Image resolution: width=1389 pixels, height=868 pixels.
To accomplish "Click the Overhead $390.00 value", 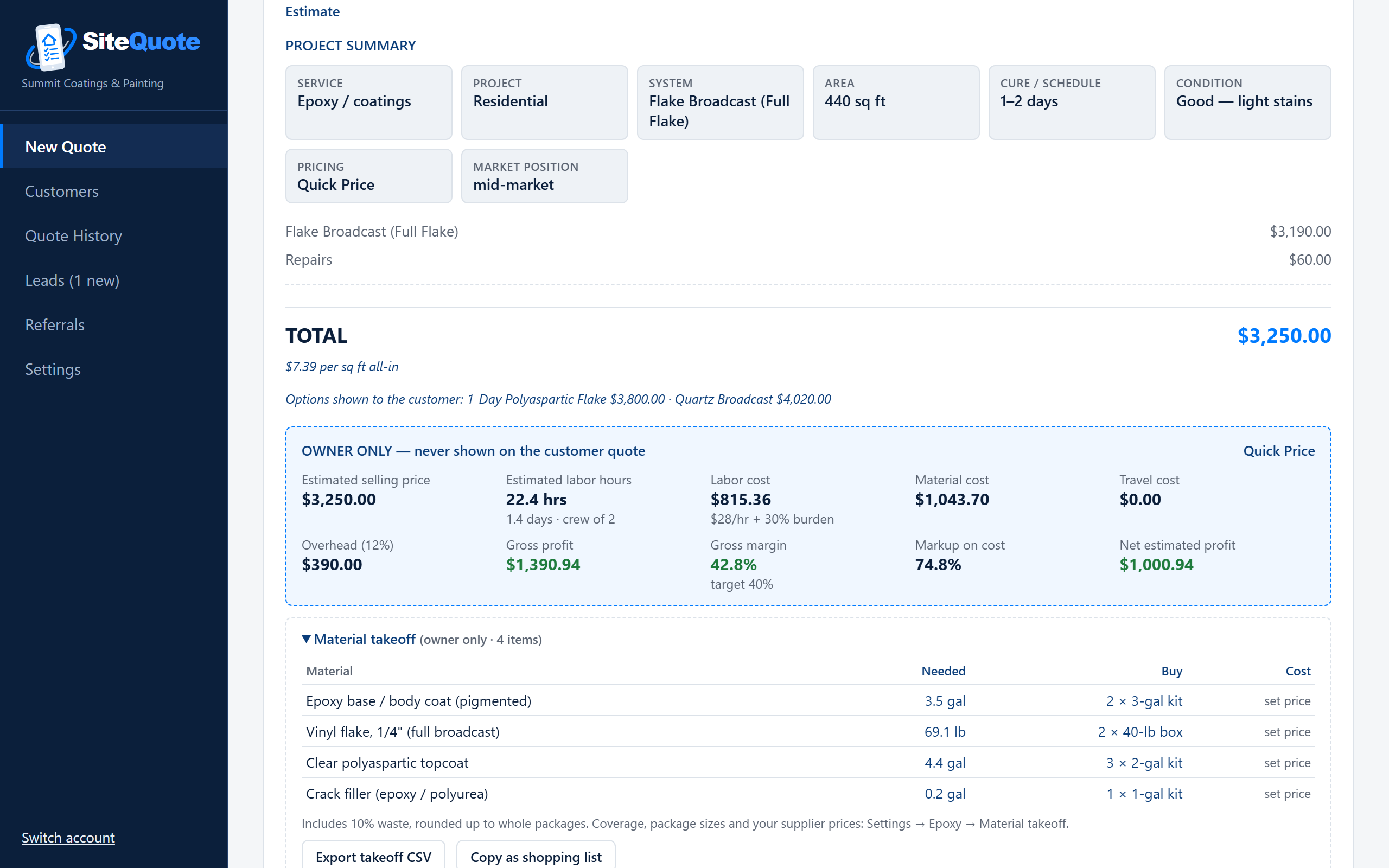I will [x=332, y=564].
